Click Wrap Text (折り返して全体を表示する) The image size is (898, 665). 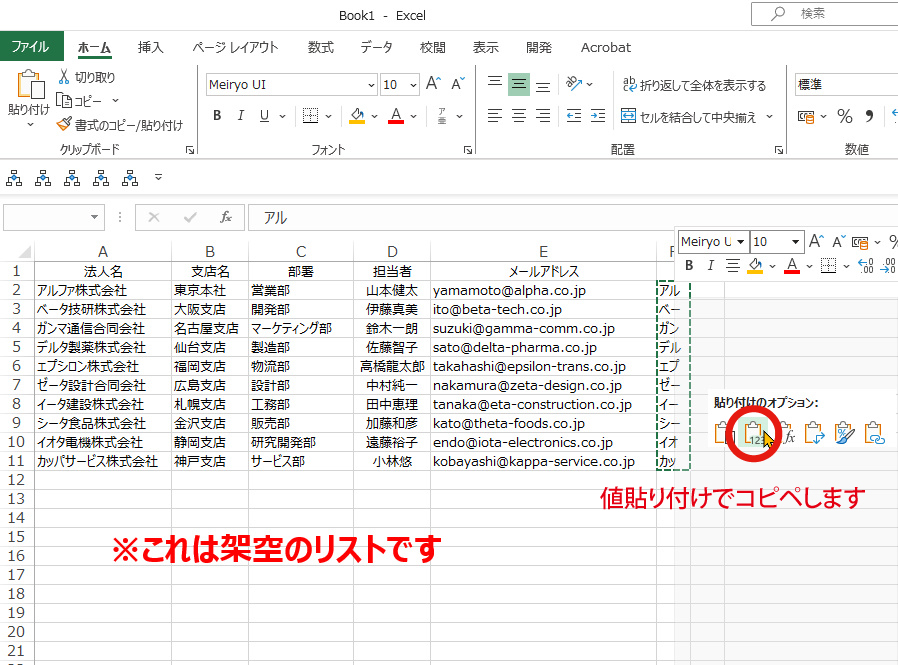coord(694,85)
